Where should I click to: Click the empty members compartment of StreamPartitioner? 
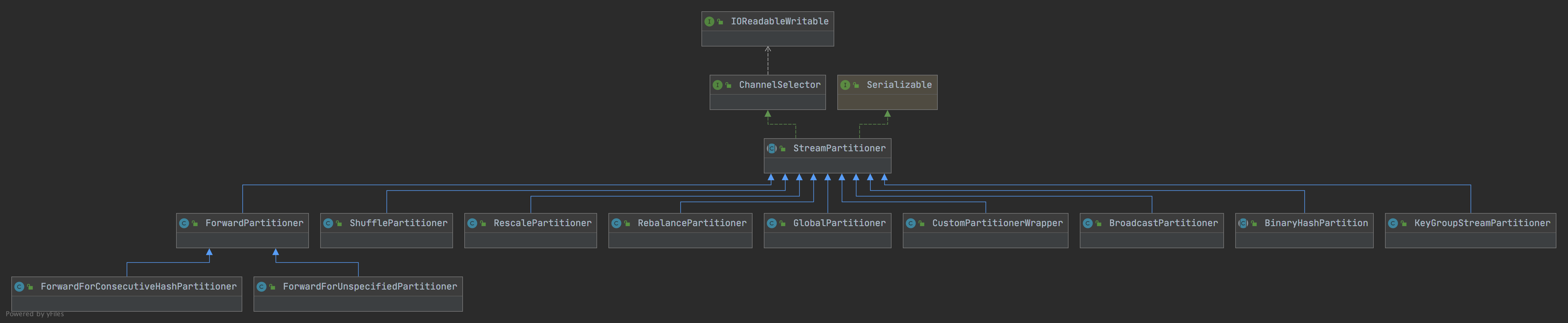pos(828,165)
